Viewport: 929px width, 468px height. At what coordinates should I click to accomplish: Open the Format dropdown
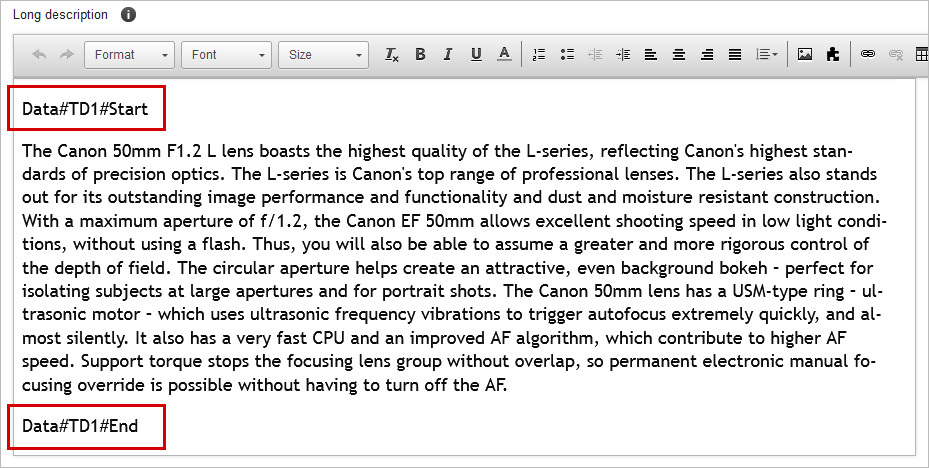[129, 55]
